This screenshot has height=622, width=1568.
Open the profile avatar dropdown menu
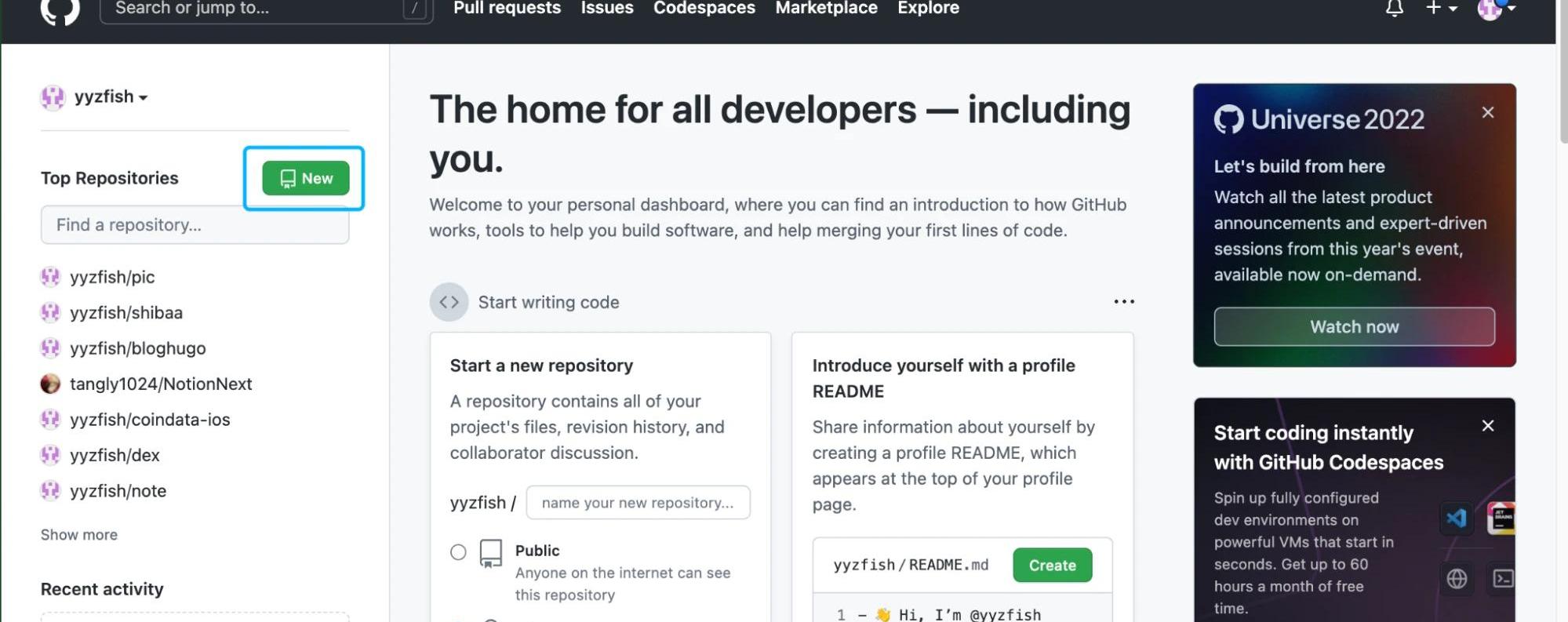click(1495, 9)
